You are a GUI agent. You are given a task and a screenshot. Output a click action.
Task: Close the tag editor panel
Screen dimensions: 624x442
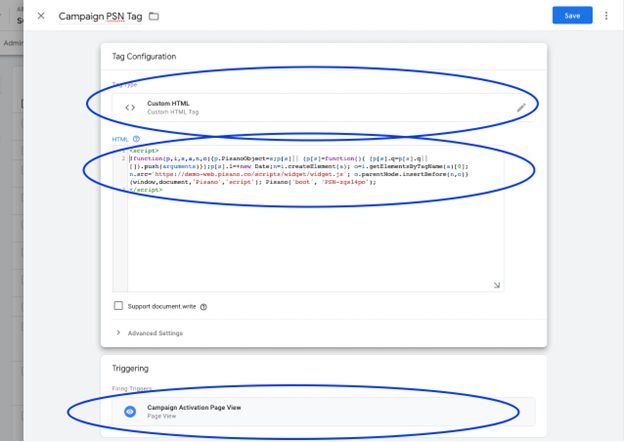pos(41,16)
